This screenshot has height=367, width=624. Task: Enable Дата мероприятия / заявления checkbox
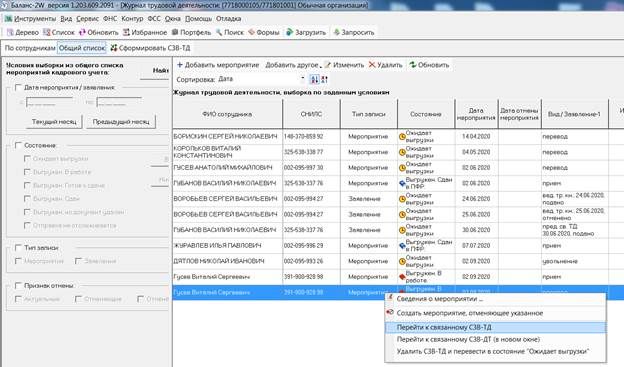(18, 88)
